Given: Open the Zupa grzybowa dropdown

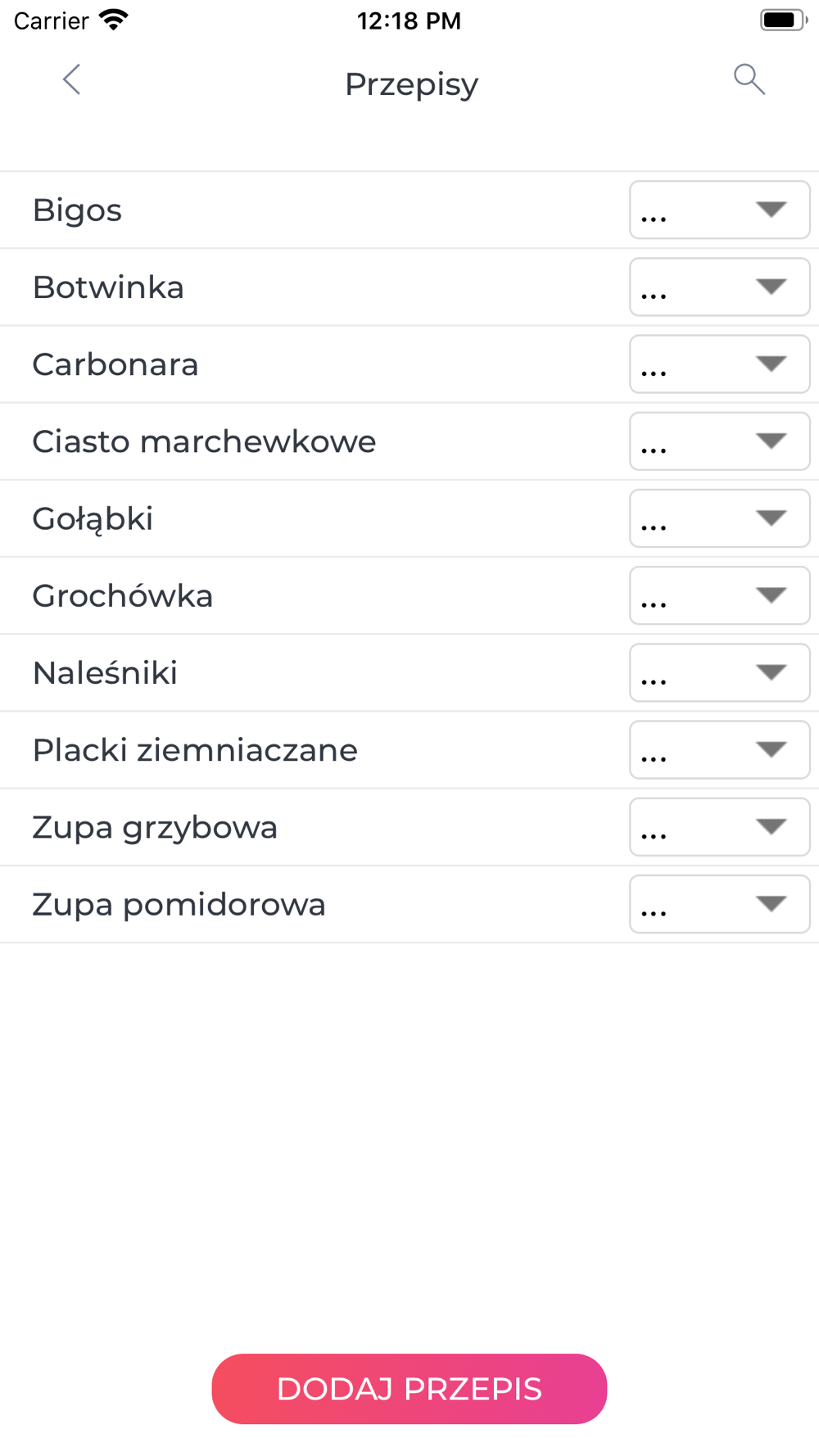Looking at the screenshot, I should pos(719,827).
